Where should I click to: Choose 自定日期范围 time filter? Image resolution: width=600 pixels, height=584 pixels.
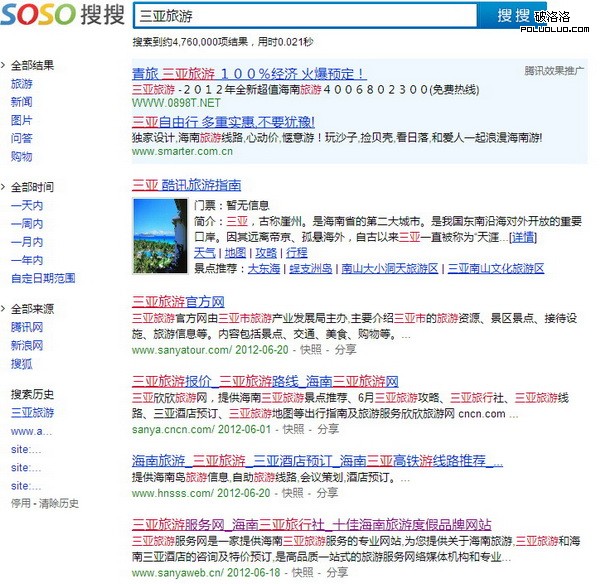(42, 277)
